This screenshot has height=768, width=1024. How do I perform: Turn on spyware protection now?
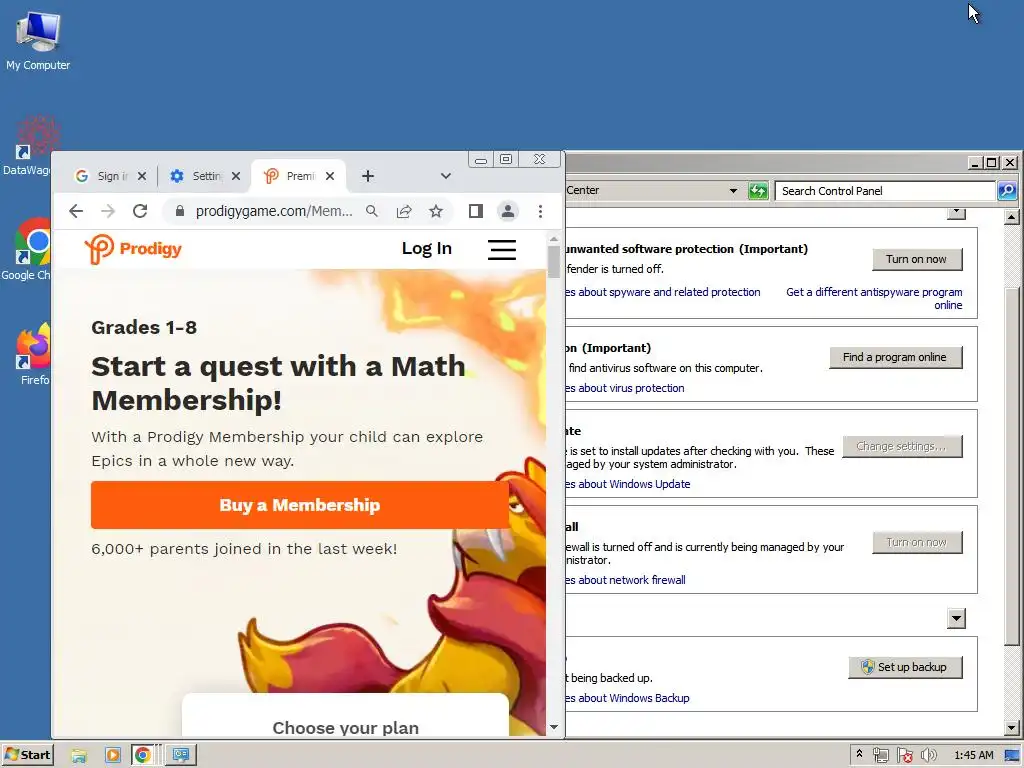point(917,259)
